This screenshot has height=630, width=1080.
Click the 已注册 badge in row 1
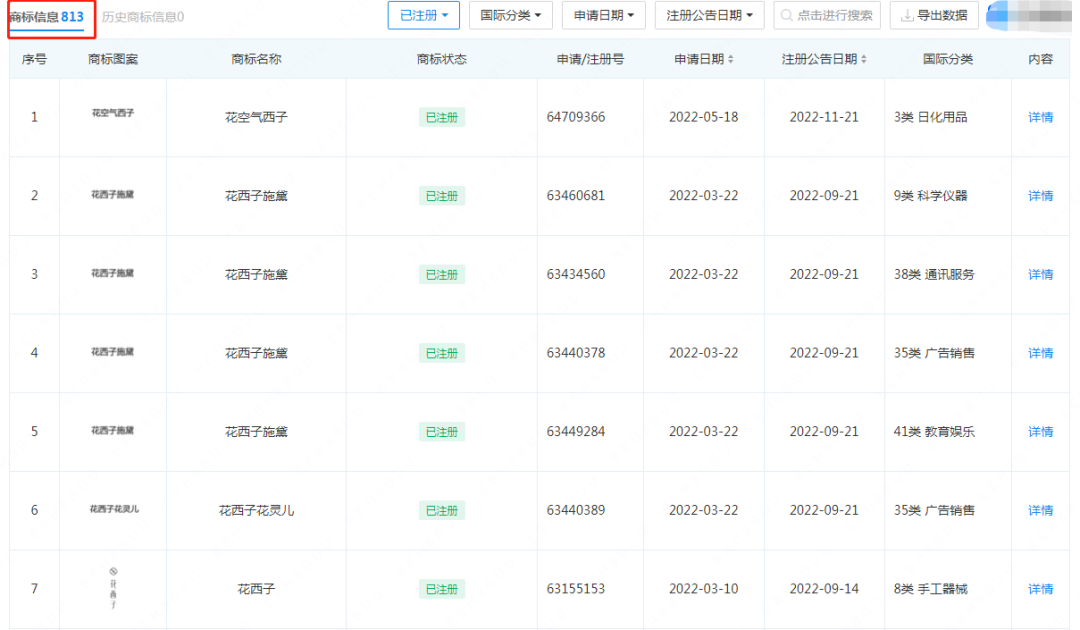point(442,117)
